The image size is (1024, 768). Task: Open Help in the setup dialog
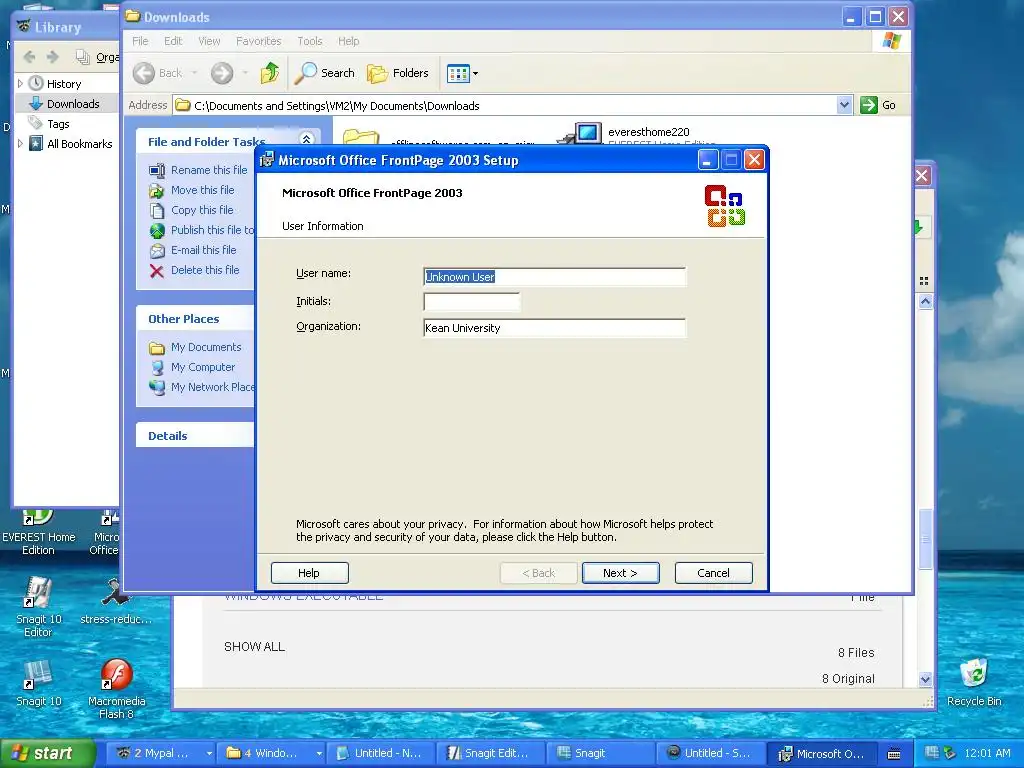(x=309, y=573)
